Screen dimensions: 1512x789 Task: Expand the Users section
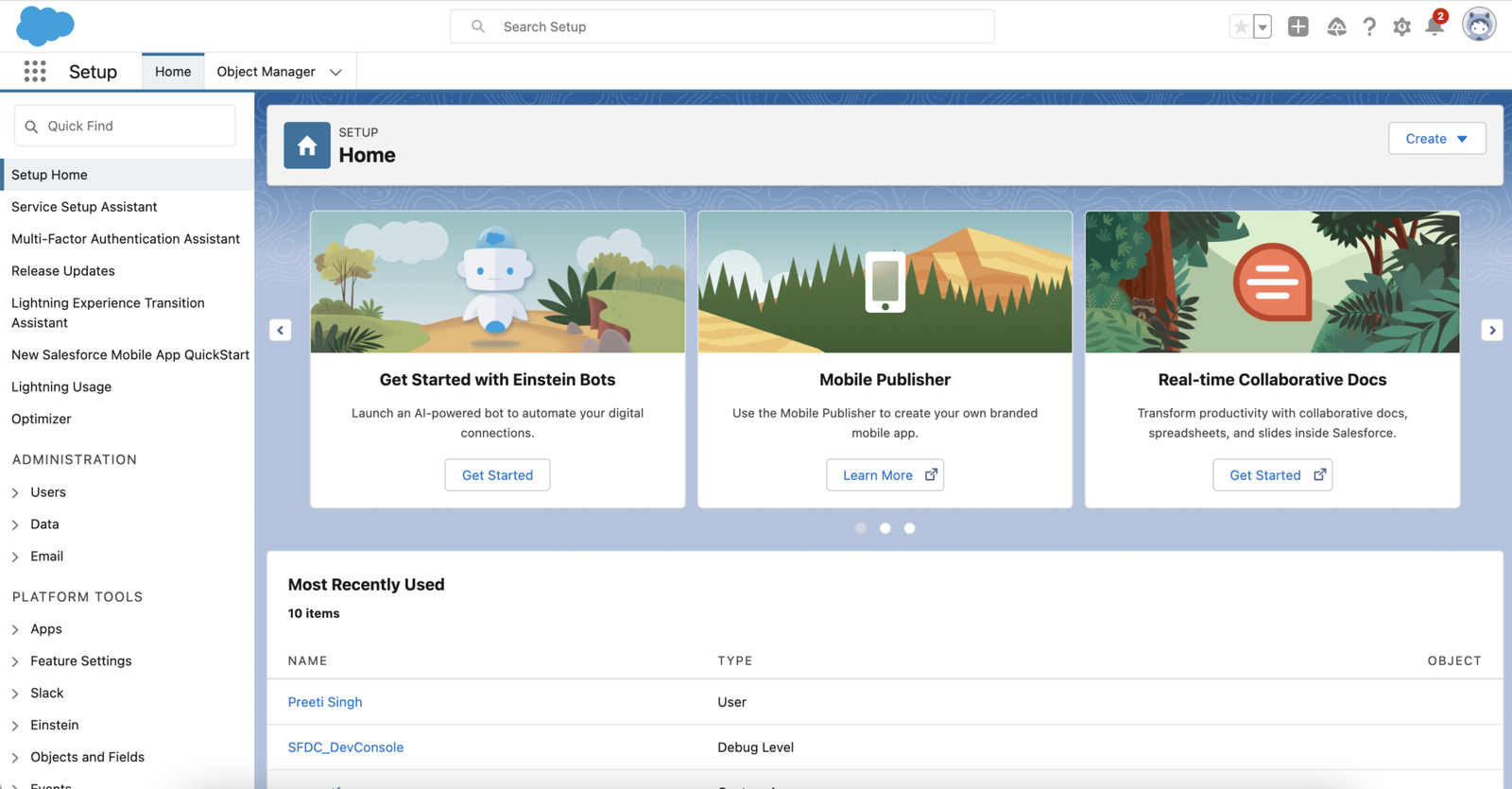tap(15, 492)
